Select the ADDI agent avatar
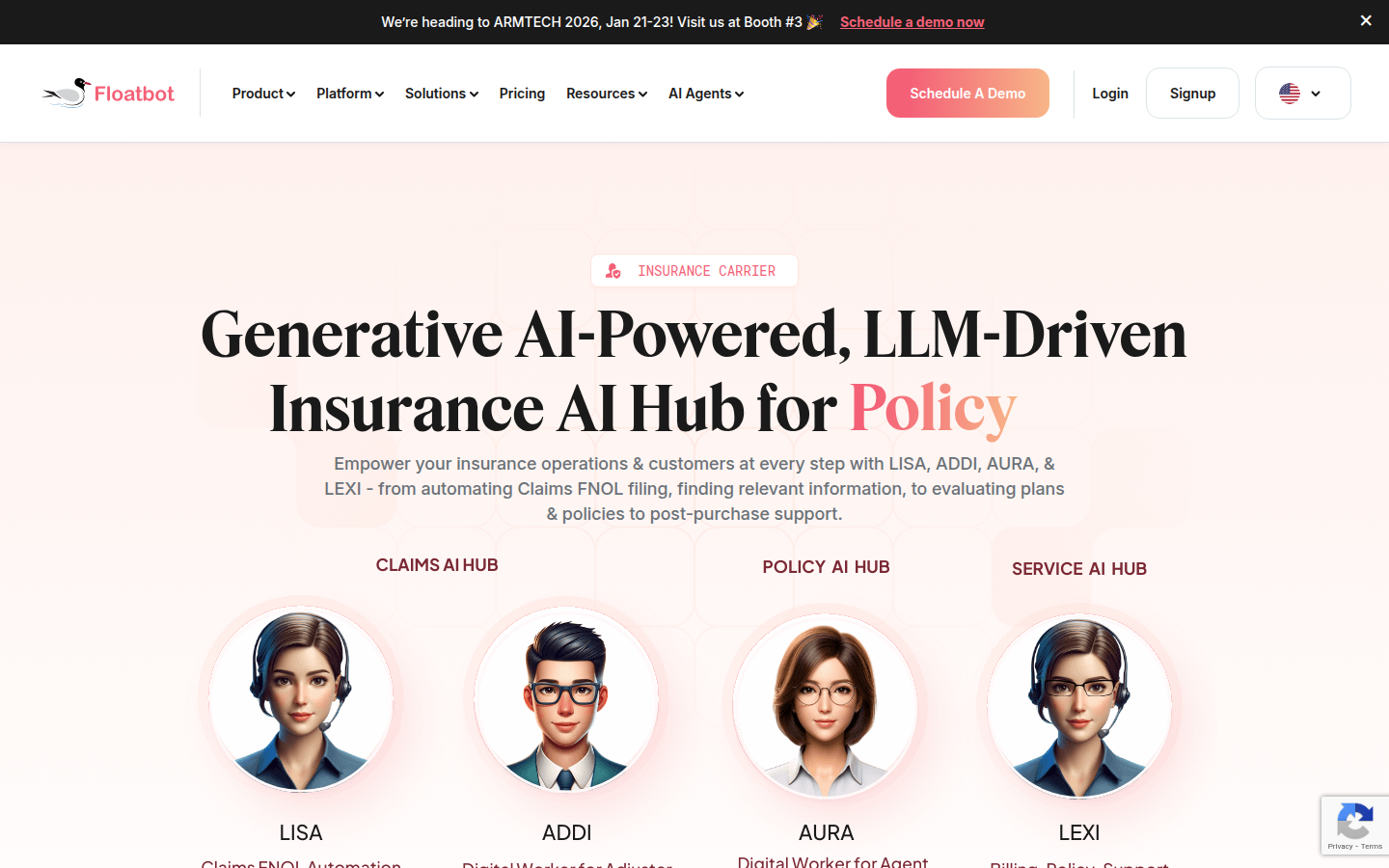The width and height of the screenshot is (1389, 868). pyautogui.click(x=566, y=699)
